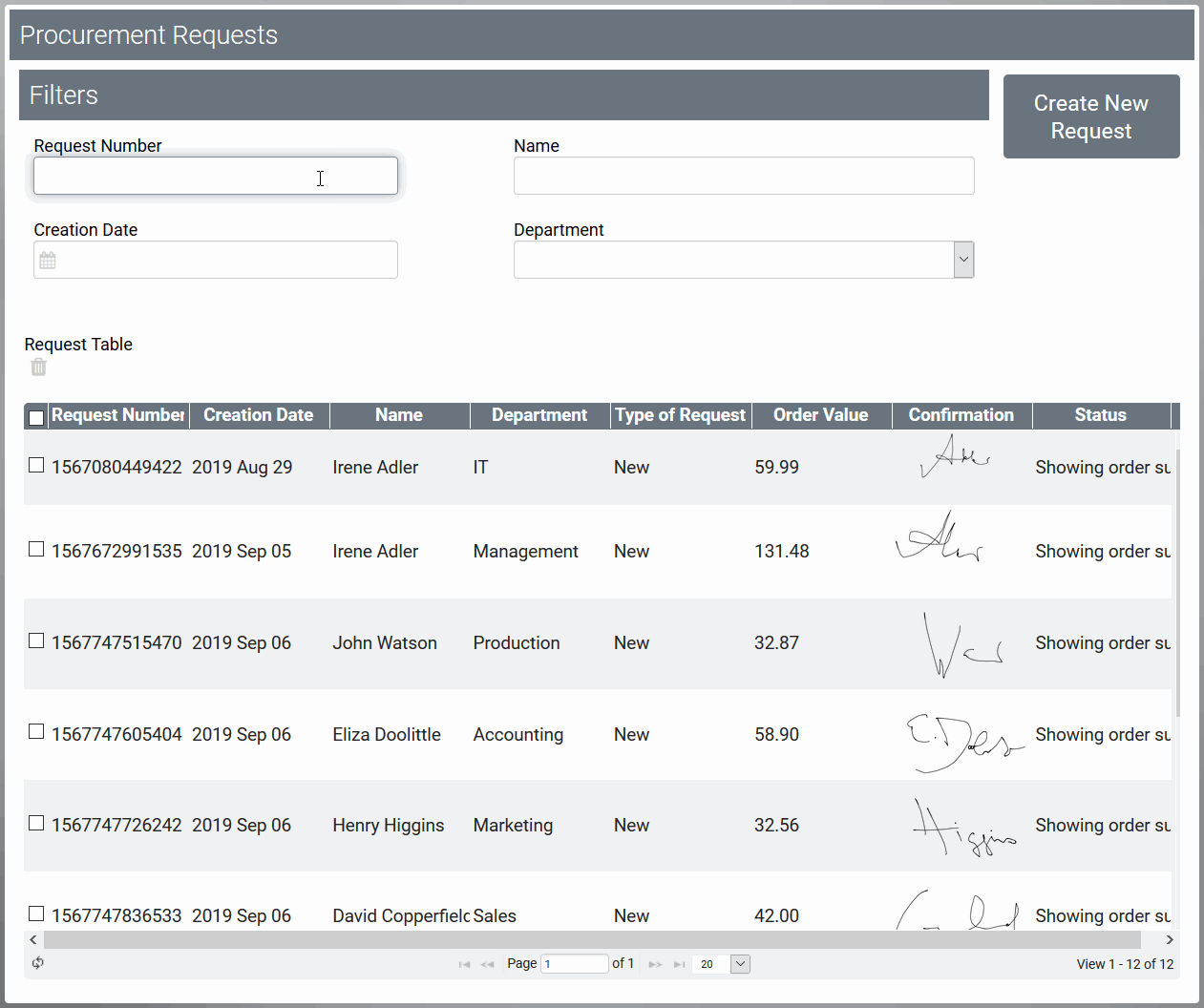Viewport: 1204px width, 1008px height.
Task: Go to previous page pager icon
Action: tap(488, 964)
